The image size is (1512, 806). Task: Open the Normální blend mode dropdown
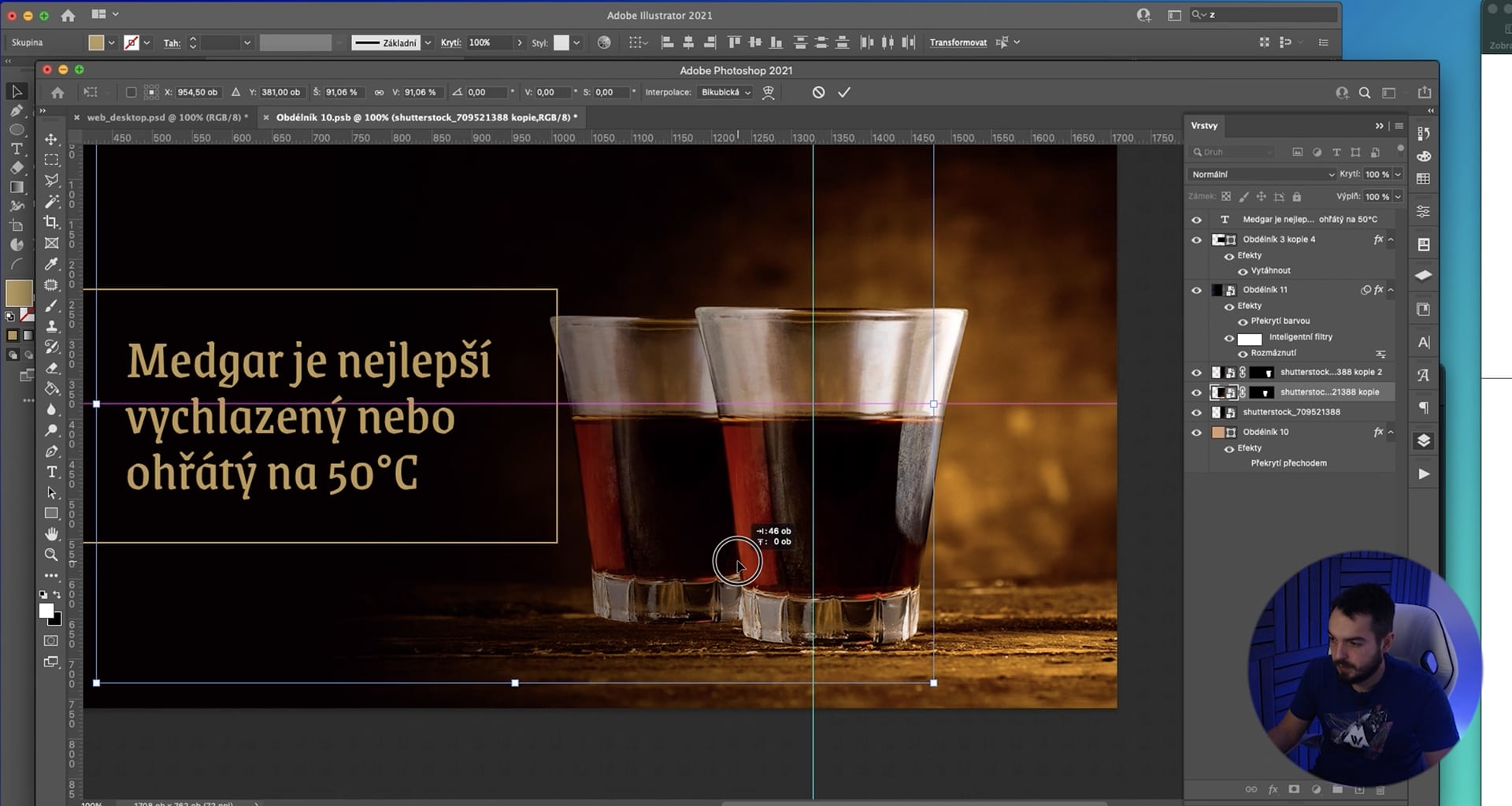(1262, 174)
